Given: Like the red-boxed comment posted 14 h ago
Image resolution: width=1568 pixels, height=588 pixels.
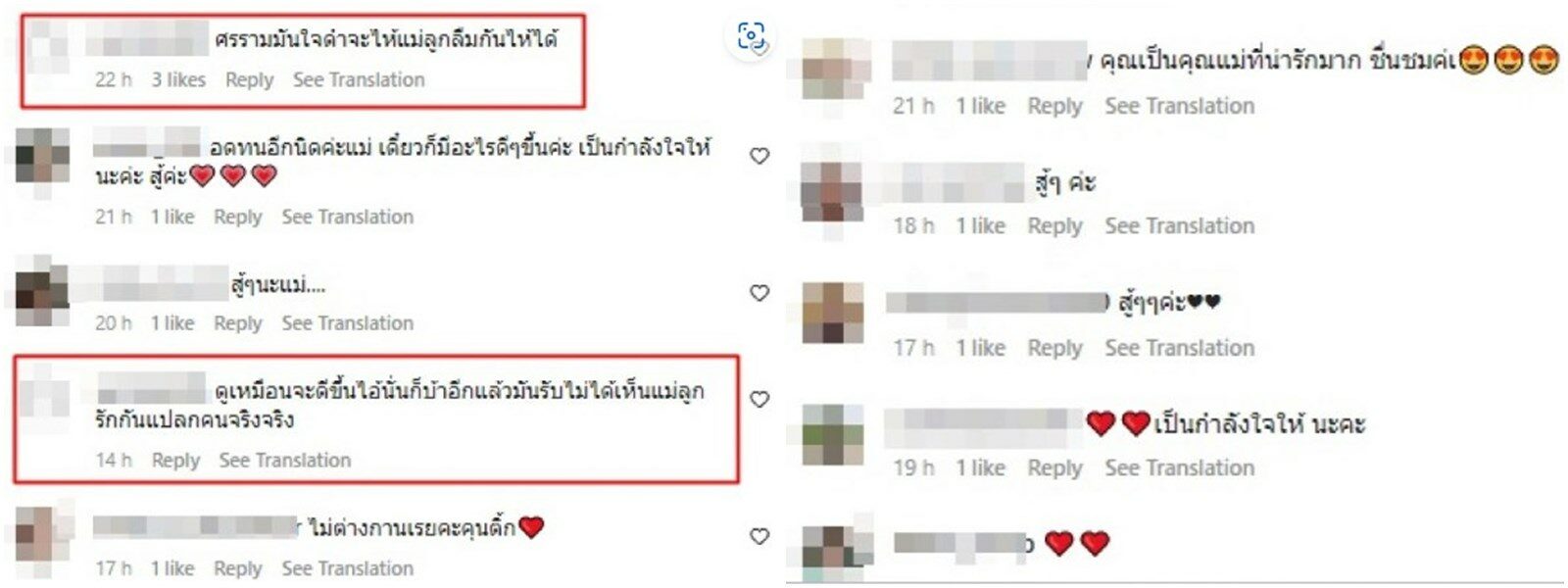Looking at the screenshot, I should click(x=759, y=399).
